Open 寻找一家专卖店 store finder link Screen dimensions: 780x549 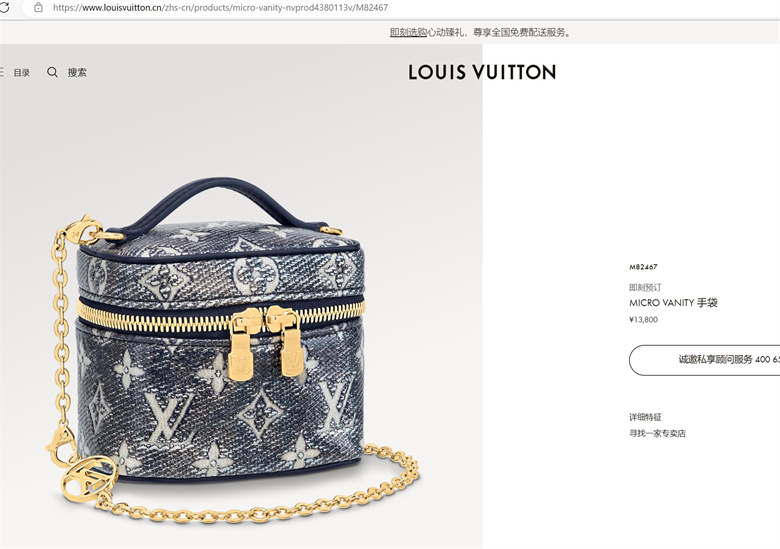click(657, 433)
